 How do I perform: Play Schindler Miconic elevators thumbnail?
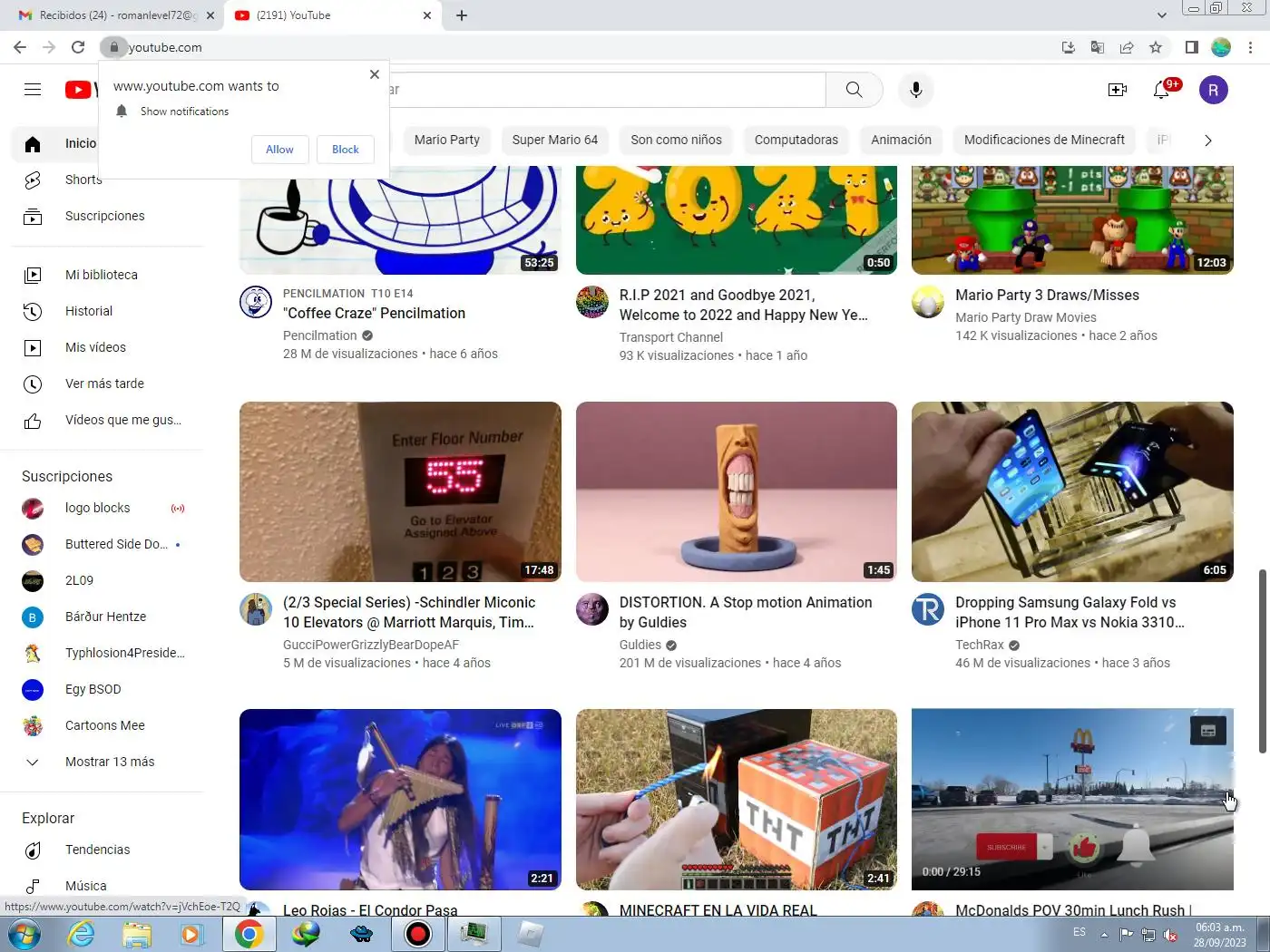click(x=400, y=491)
